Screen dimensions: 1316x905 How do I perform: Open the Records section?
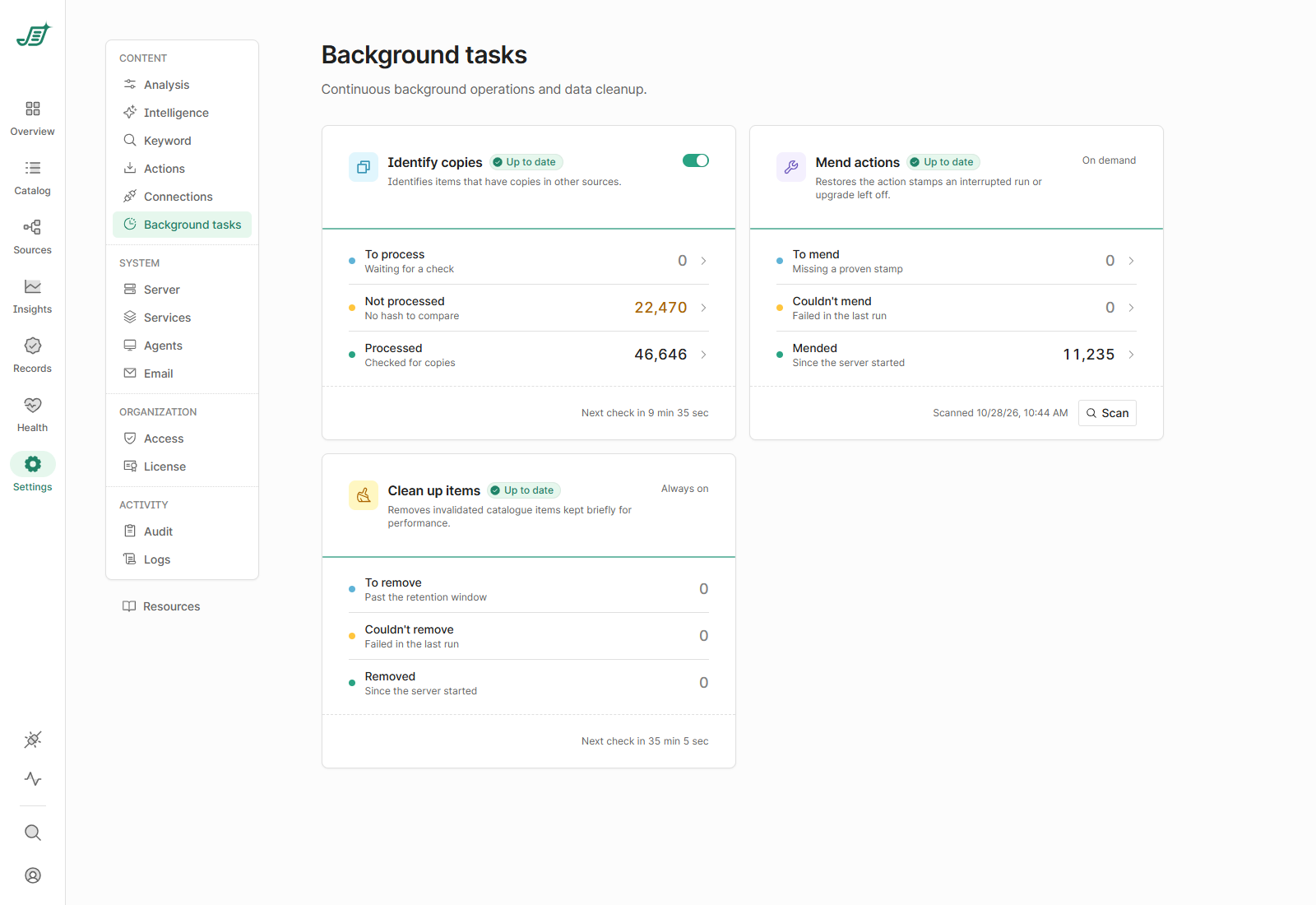coord(32,355)
